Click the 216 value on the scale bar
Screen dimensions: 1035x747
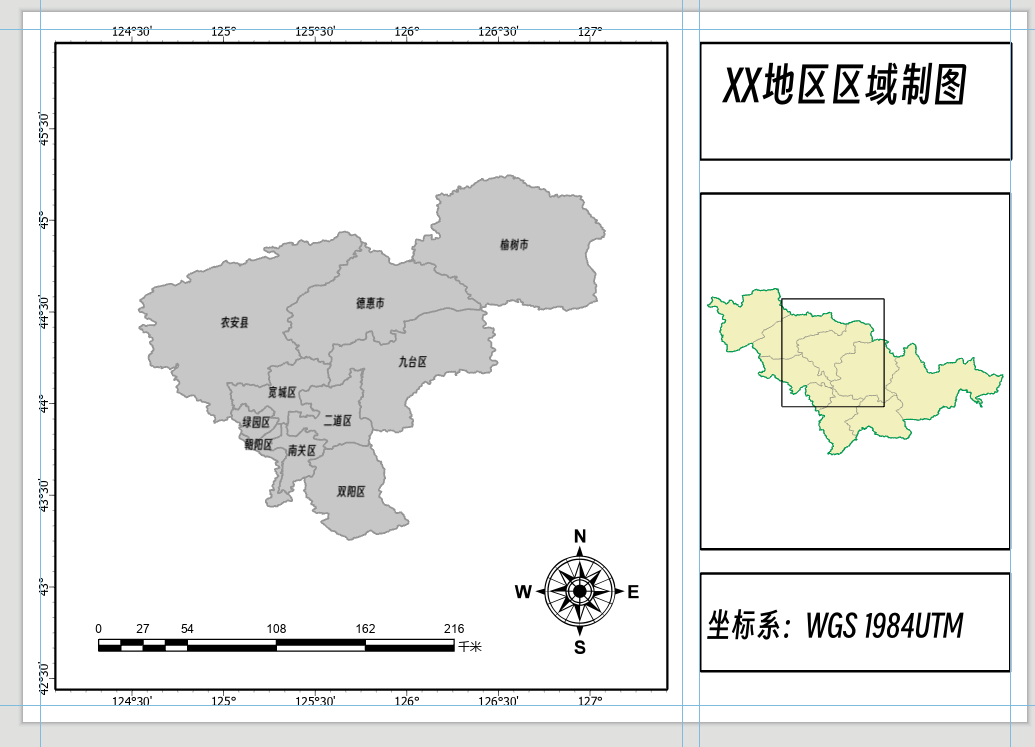(x=453, y=629)
